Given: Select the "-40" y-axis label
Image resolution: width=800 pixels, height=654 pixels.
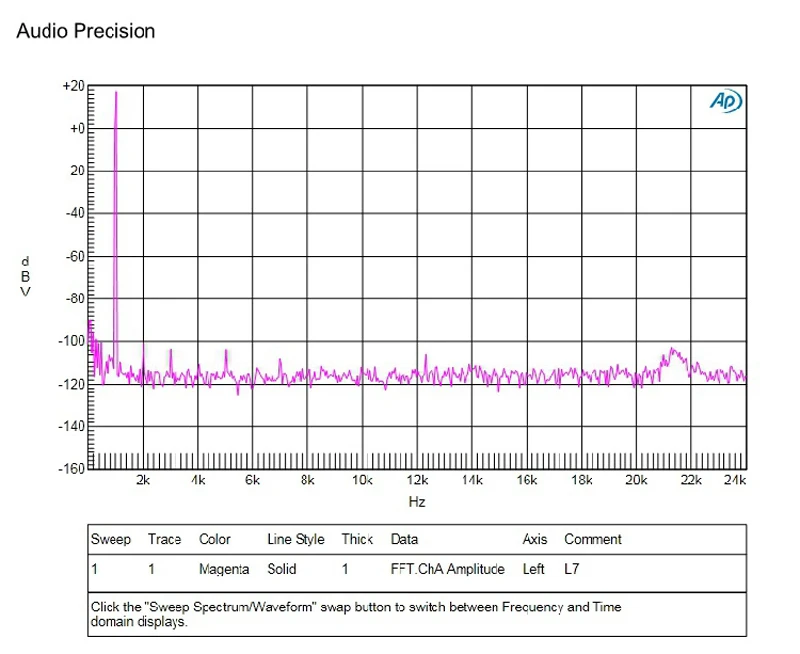Looking at the screenshot, I should click(75, 213).
